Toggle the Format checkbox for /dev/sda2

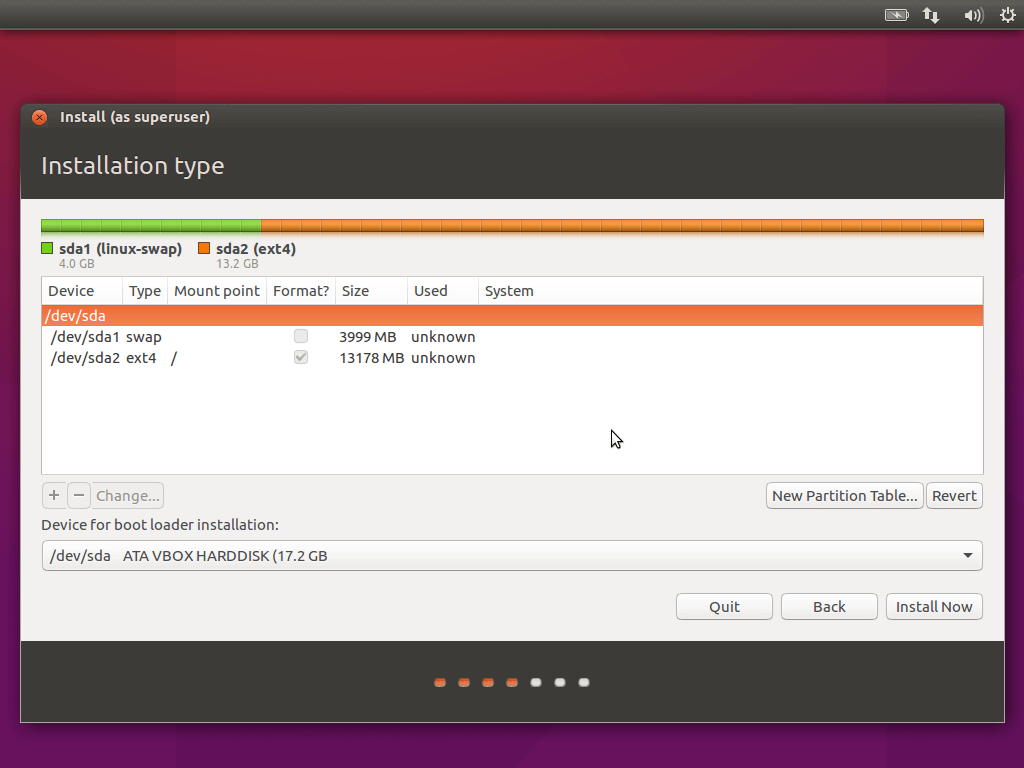(x=301, y=357)
